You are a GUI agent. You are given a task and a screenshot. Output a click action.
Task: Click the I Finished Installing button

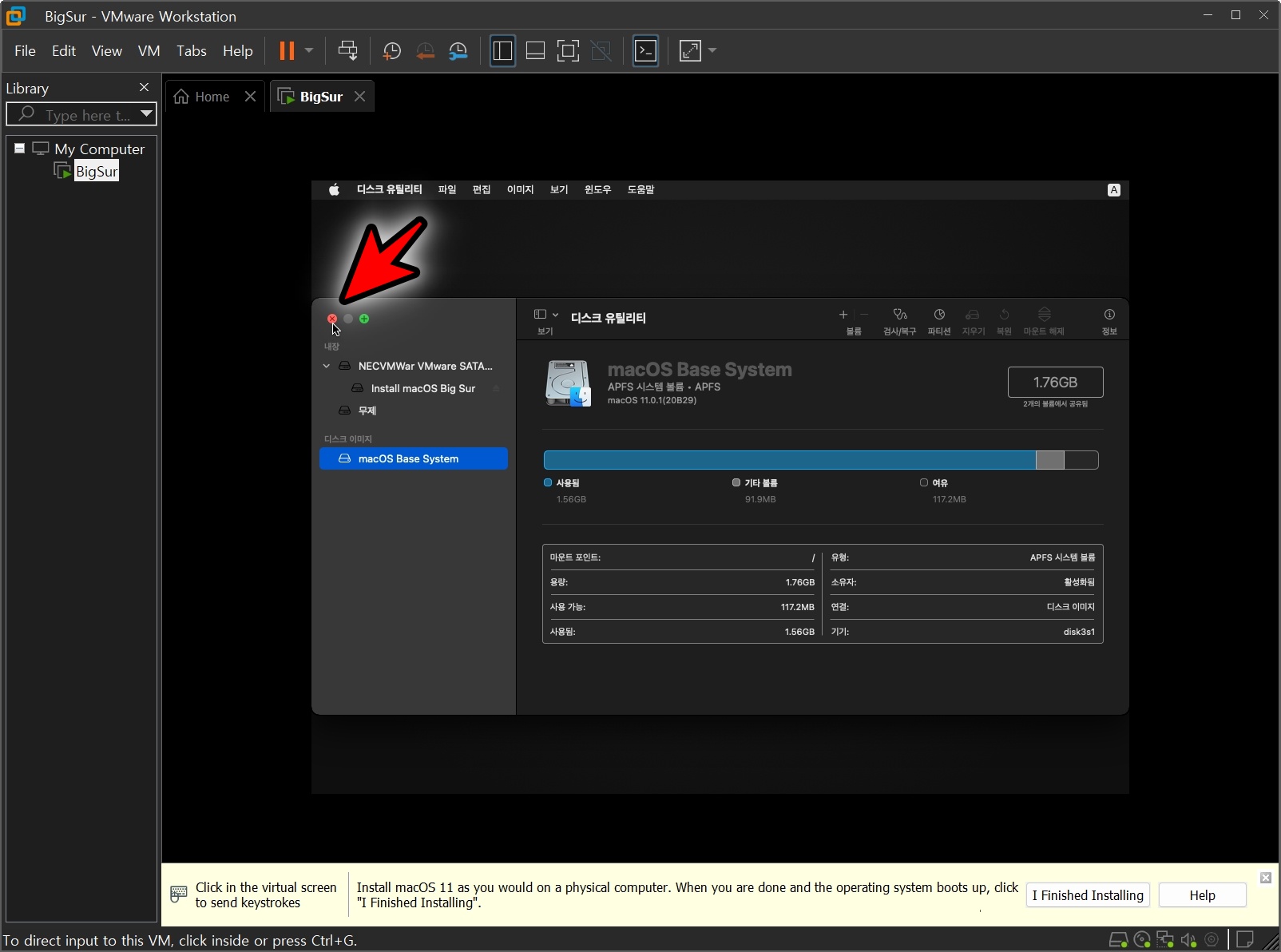[1088, 895]
